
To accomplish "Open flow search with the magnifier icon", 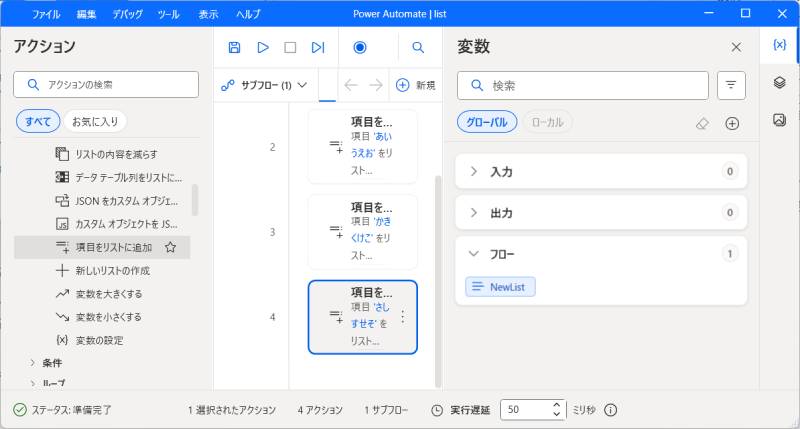I will [x=418, y=47].
